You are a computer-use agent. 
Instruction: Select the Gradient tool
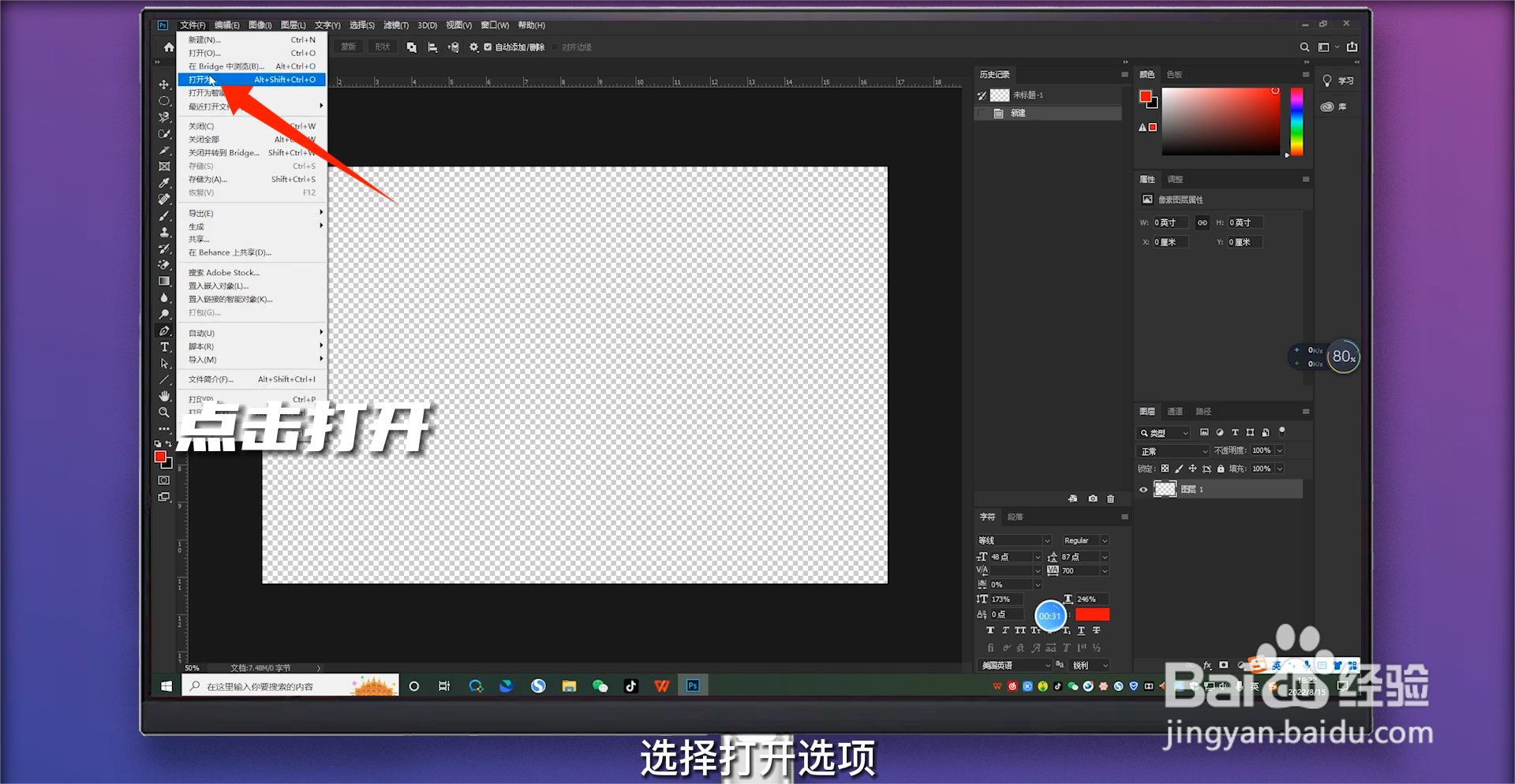[x=164, y=282]
